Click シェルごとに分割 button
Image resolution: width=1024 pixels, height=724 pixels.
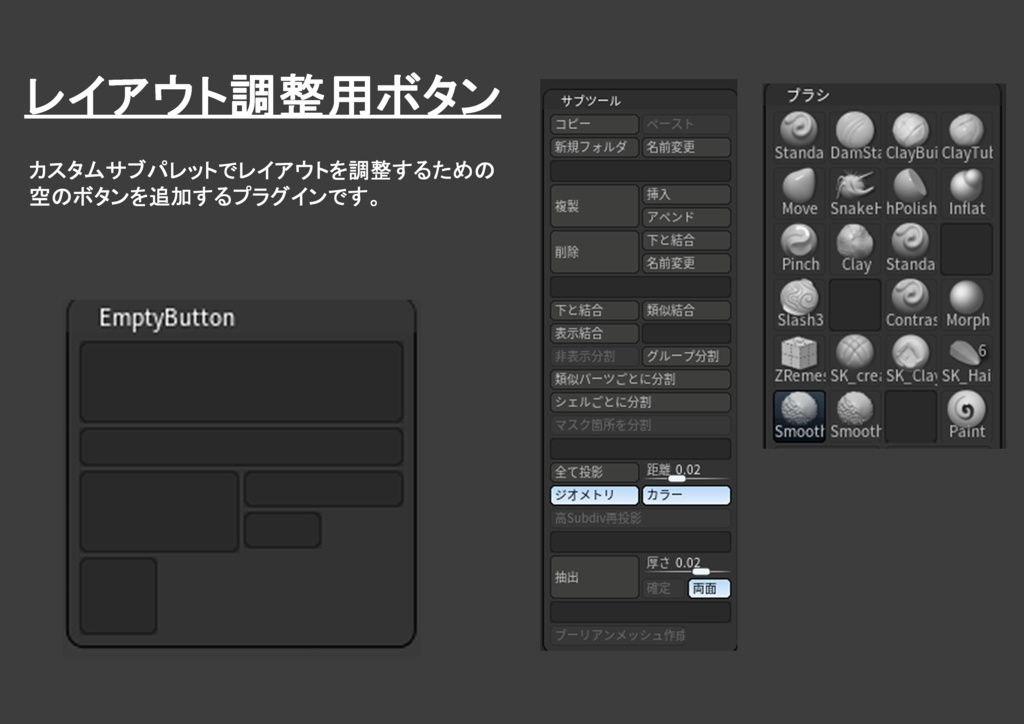(640, 402)
